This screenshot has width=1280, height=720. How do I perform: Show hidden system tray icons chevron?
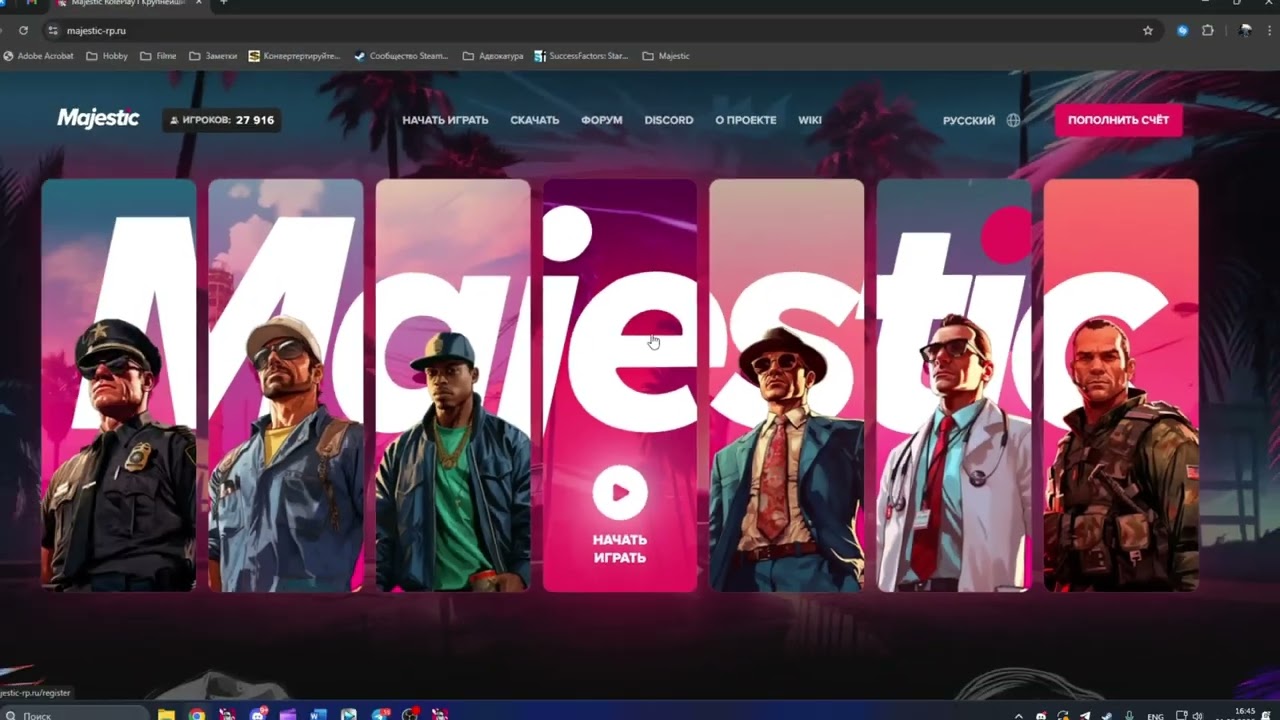point(1019,716)
